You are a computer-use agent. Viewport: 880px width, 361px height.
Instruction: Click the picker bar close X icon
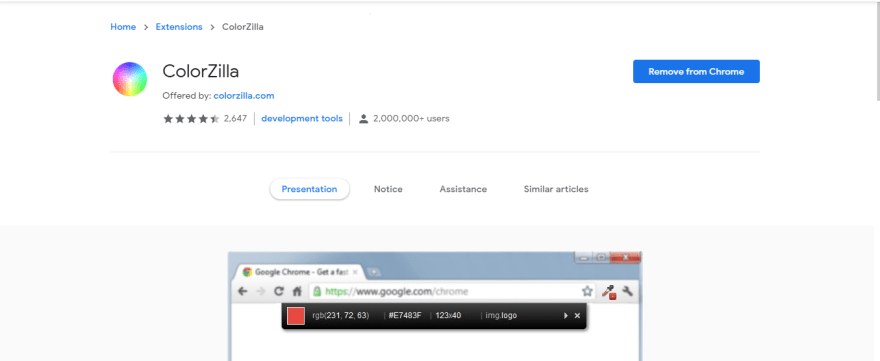click(x=577, y=316)
